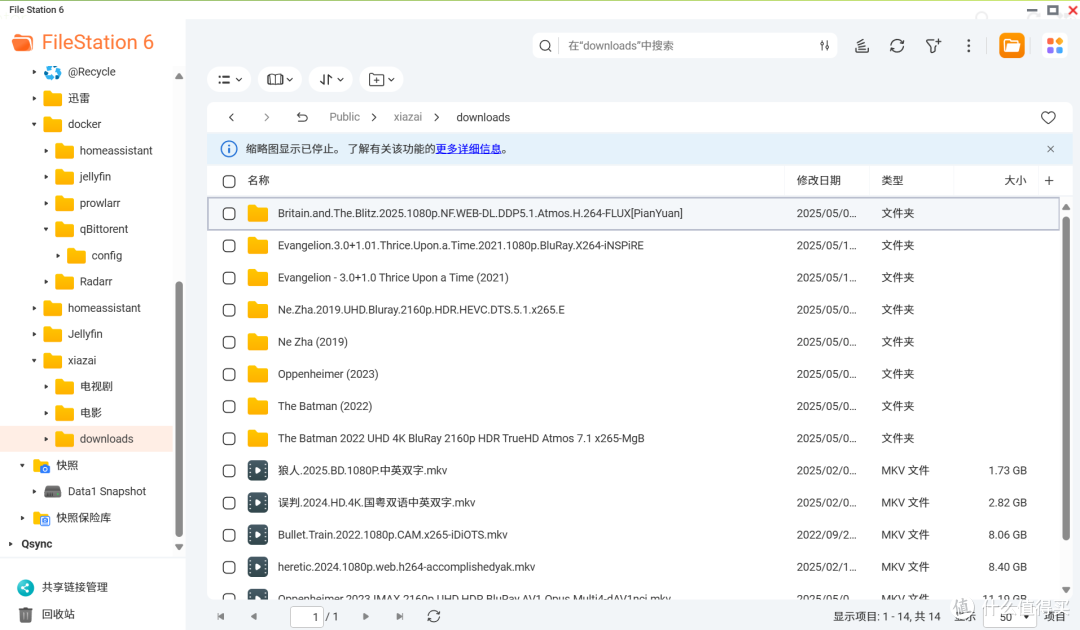Click the FileStation 6 logo
The image size is (1080, 630).
tap(83, 43)
